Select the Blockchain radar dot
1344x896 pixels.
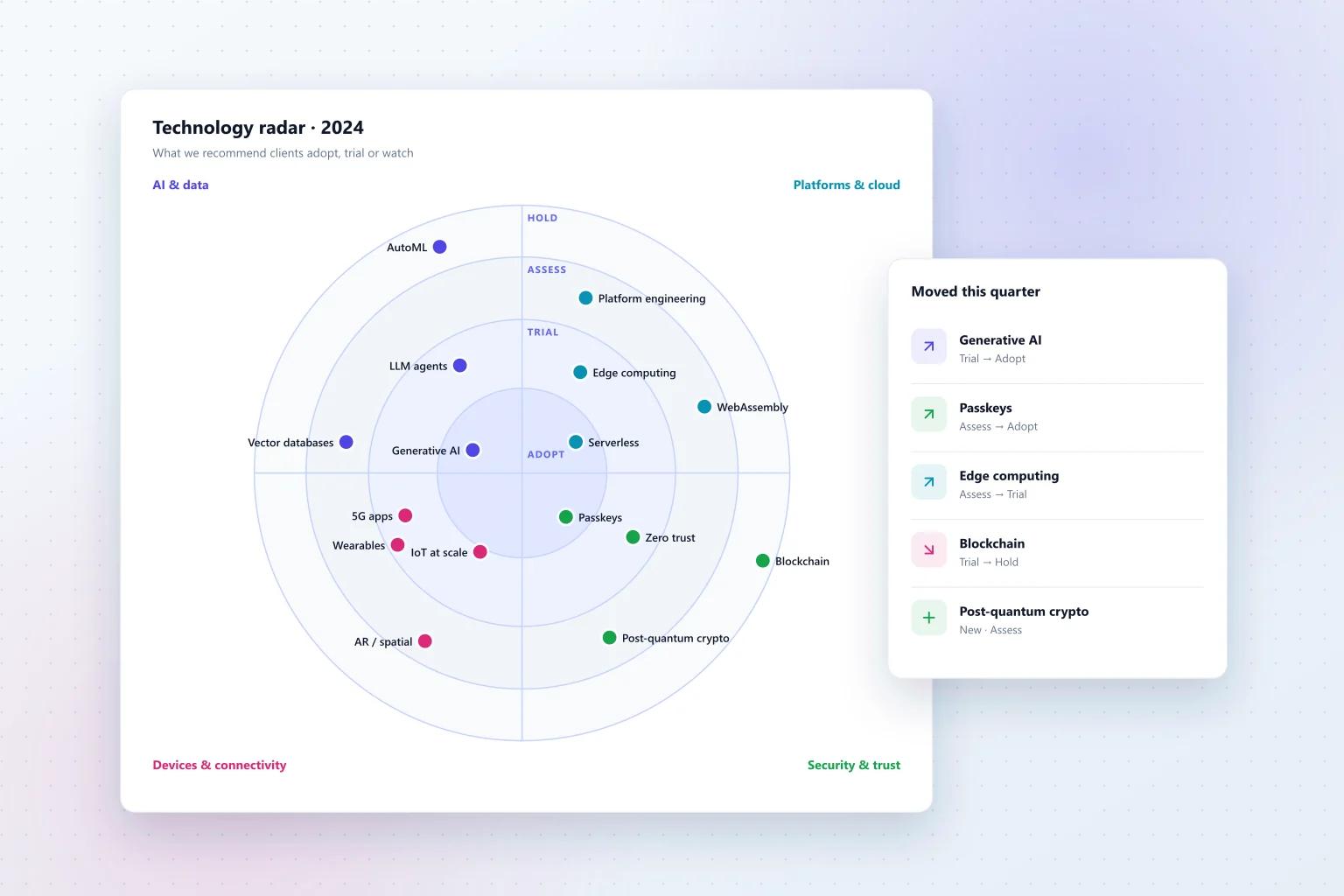pyautogui.click(x=763, y=561)
